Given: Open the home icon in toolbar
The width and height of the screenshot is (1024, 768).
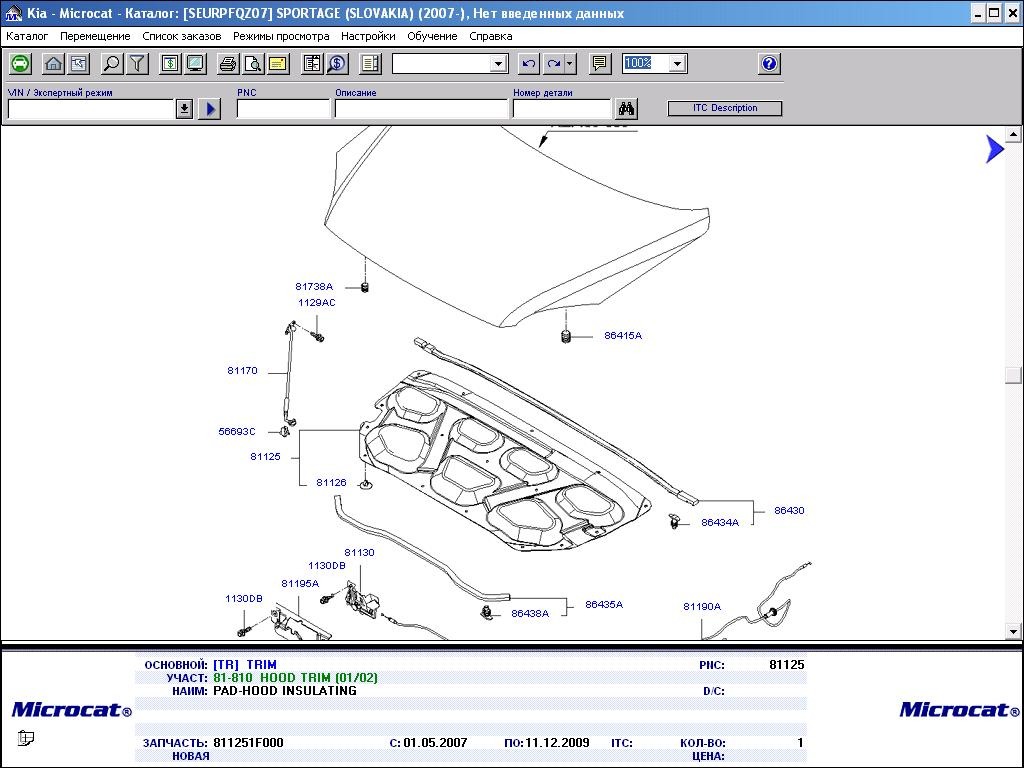Looking at the screenshot, I should point(54,63).
